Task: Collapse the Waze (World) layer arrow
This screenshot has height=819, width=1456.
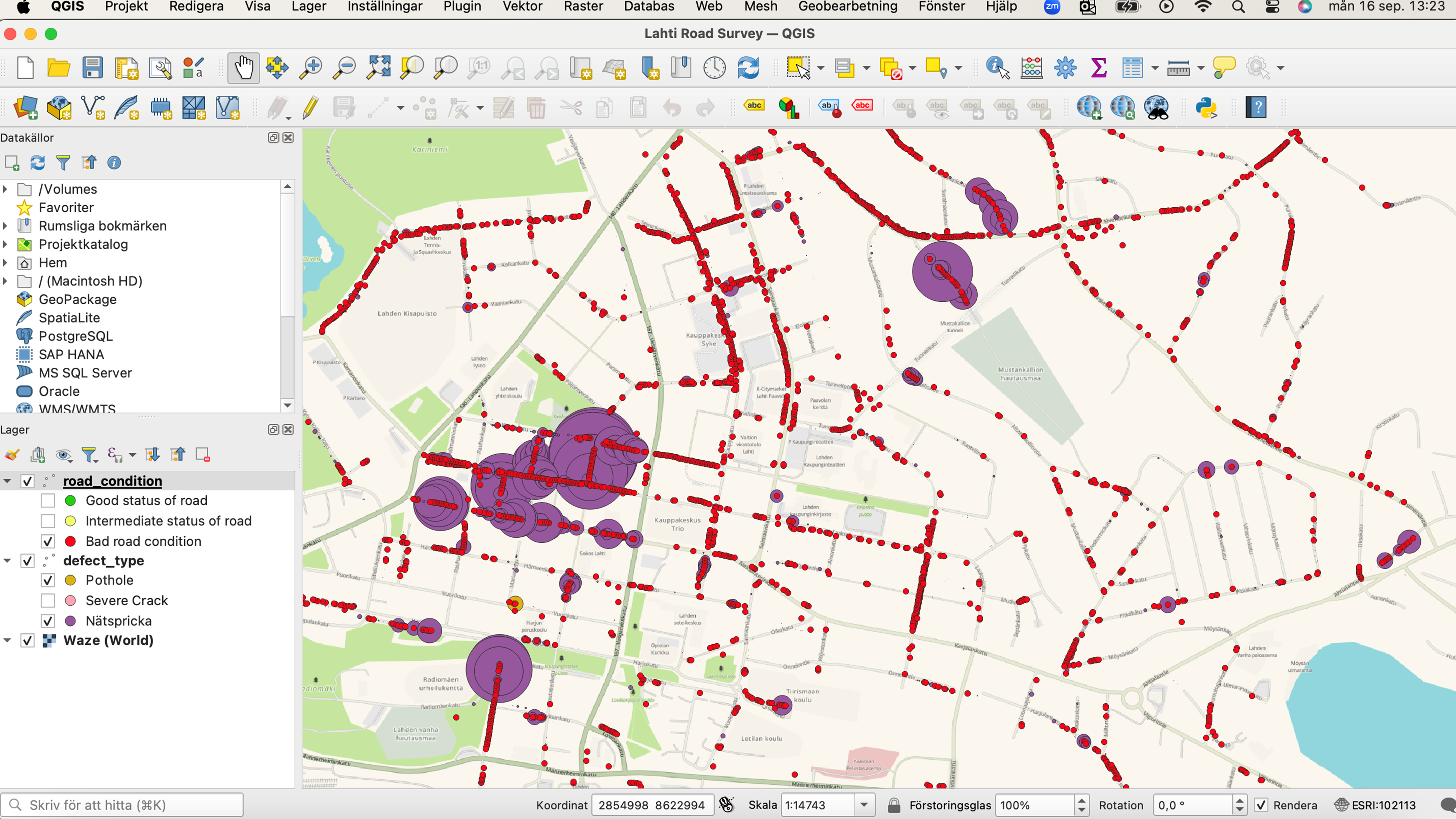Action: [7, 640]
